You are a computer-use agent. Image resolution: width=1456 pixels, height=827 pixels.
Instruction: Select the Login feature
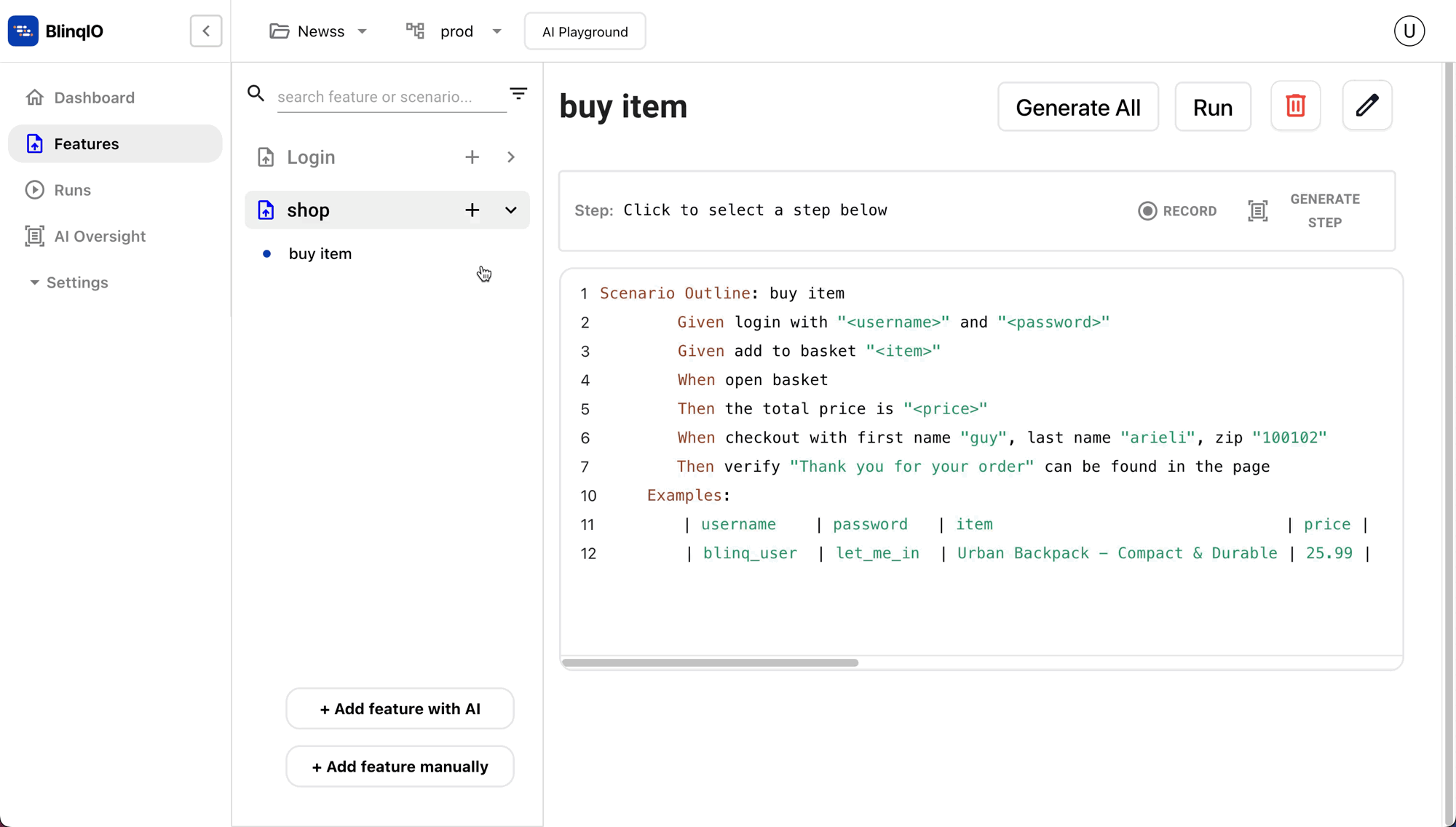point(311,157)
